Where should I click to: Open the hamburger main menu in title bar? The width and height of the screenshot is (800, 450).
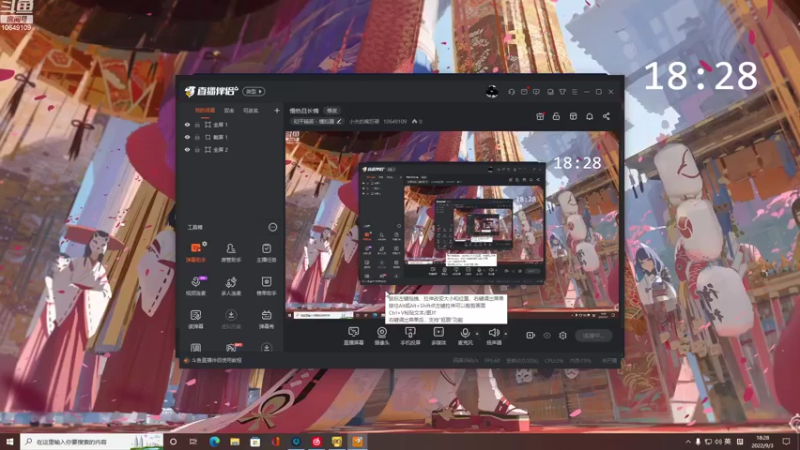pos(574,92)
